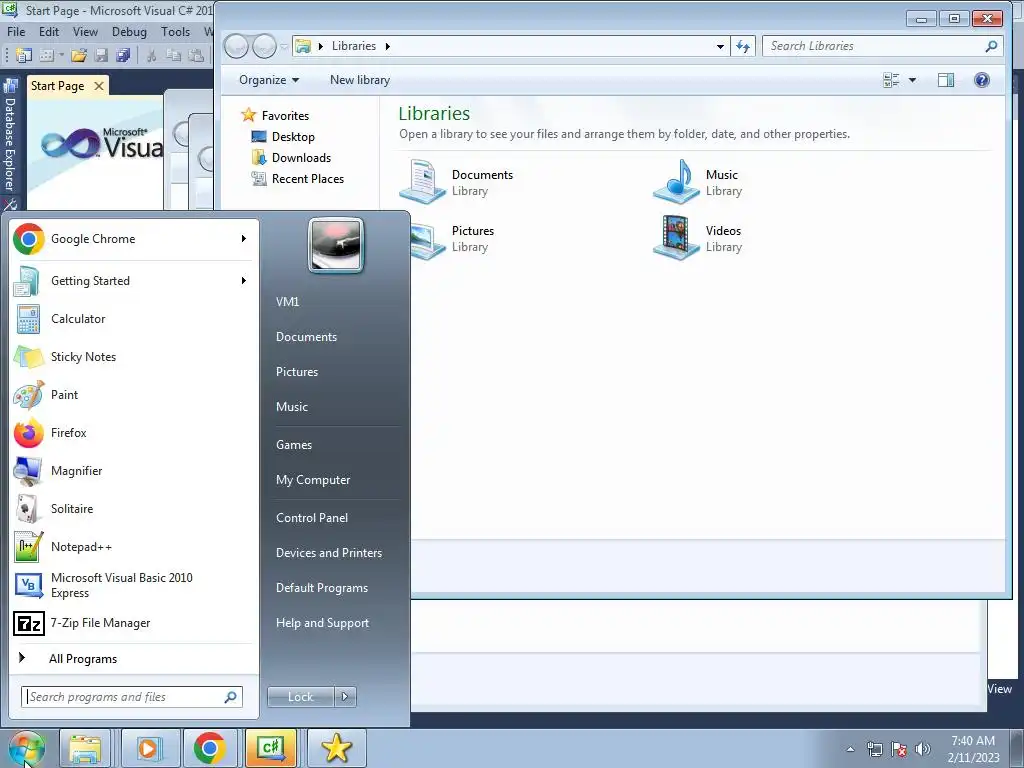Viewport: 1024px width, 768px height.
Task: Click the Windows Start orb
Action: pos(27,748)
